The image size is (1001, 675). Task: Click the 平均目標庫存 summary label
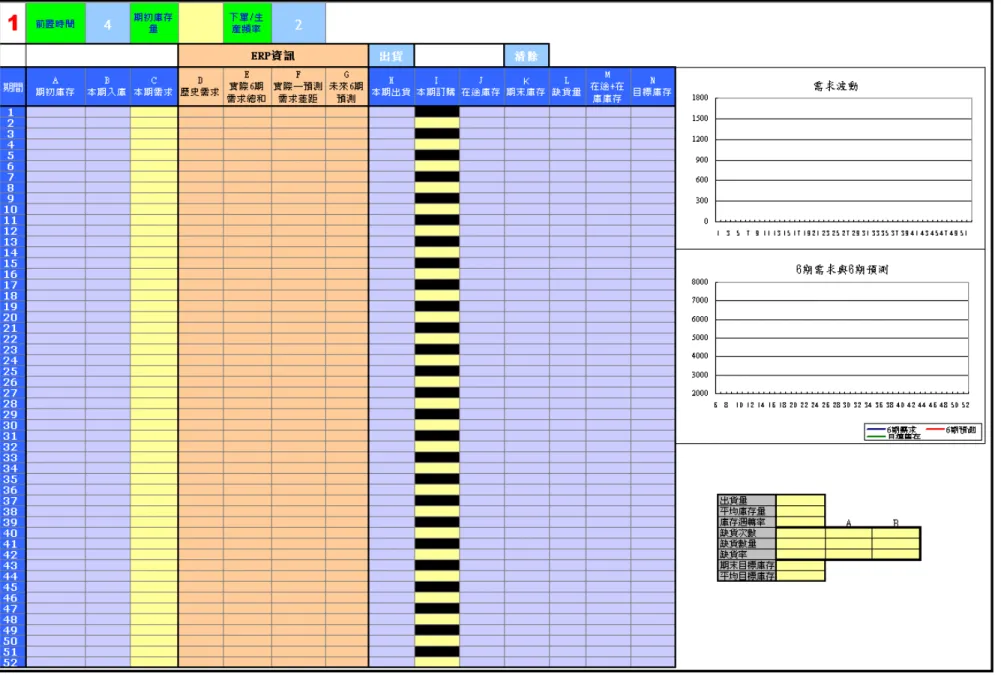746,576
